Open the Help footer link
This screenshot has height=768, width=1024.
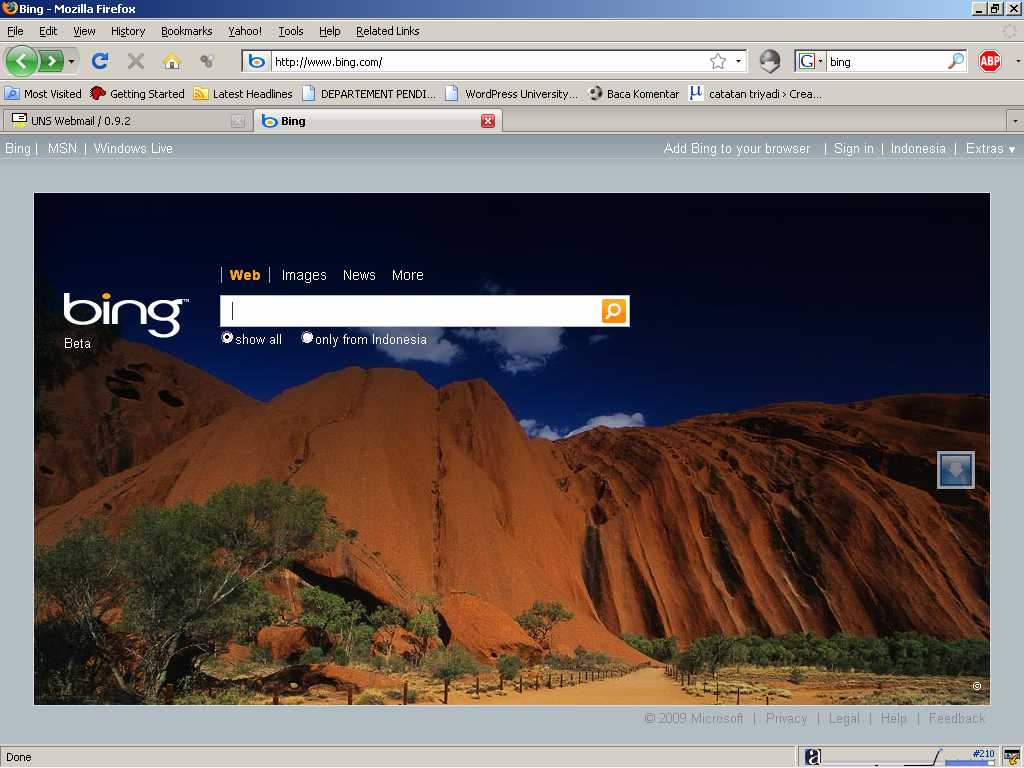tap(893, 718)
